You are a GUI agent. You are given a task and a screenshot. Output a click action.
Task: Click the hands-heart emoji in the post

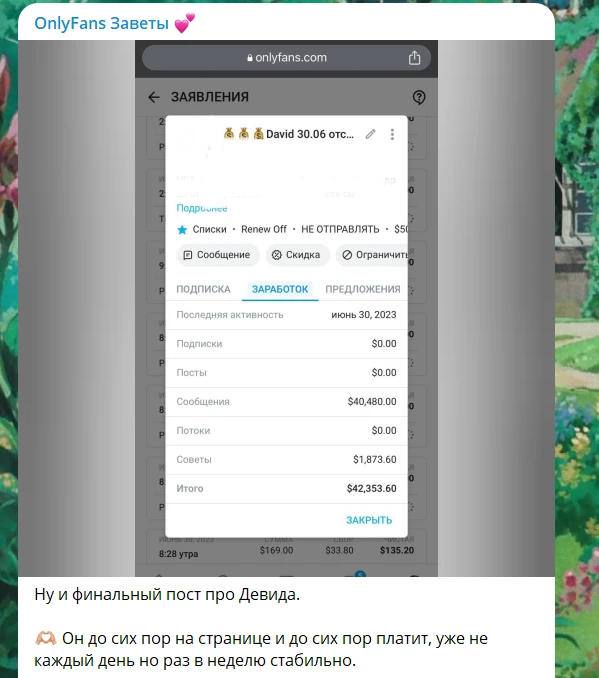(45, 638)
